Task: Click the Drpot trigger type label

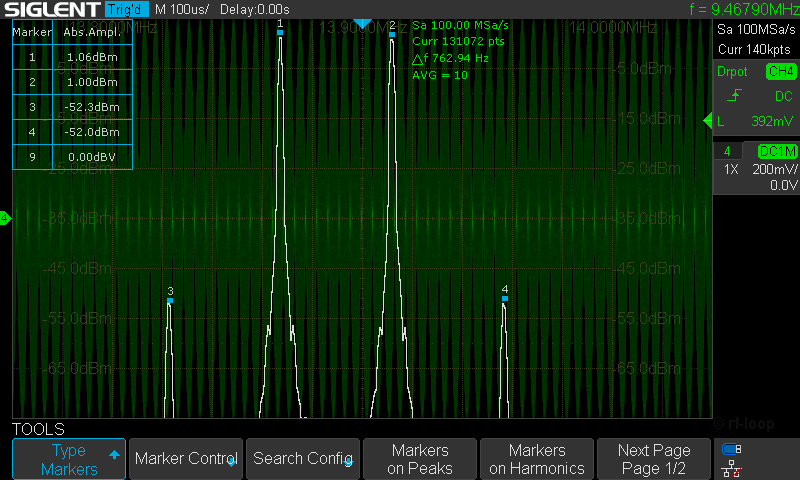Action: click(x=732, y=71)
